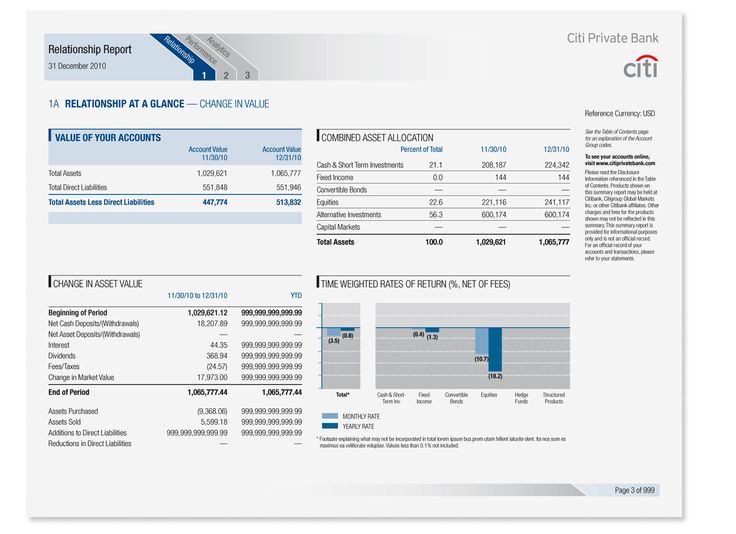Viewport: 736px width, 534px height.
Task: Click the Structured Products chart axis label
Action: (554, 398)
